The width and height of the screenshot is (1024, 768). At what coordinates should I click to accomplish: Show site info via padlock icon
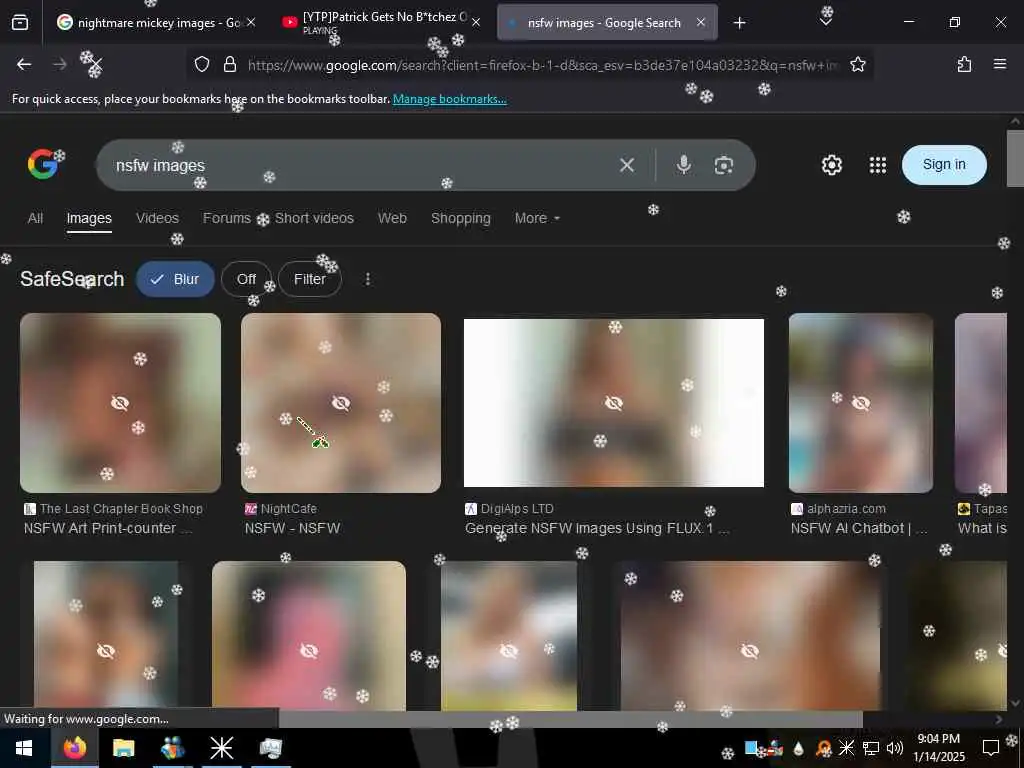click(230, 64)
